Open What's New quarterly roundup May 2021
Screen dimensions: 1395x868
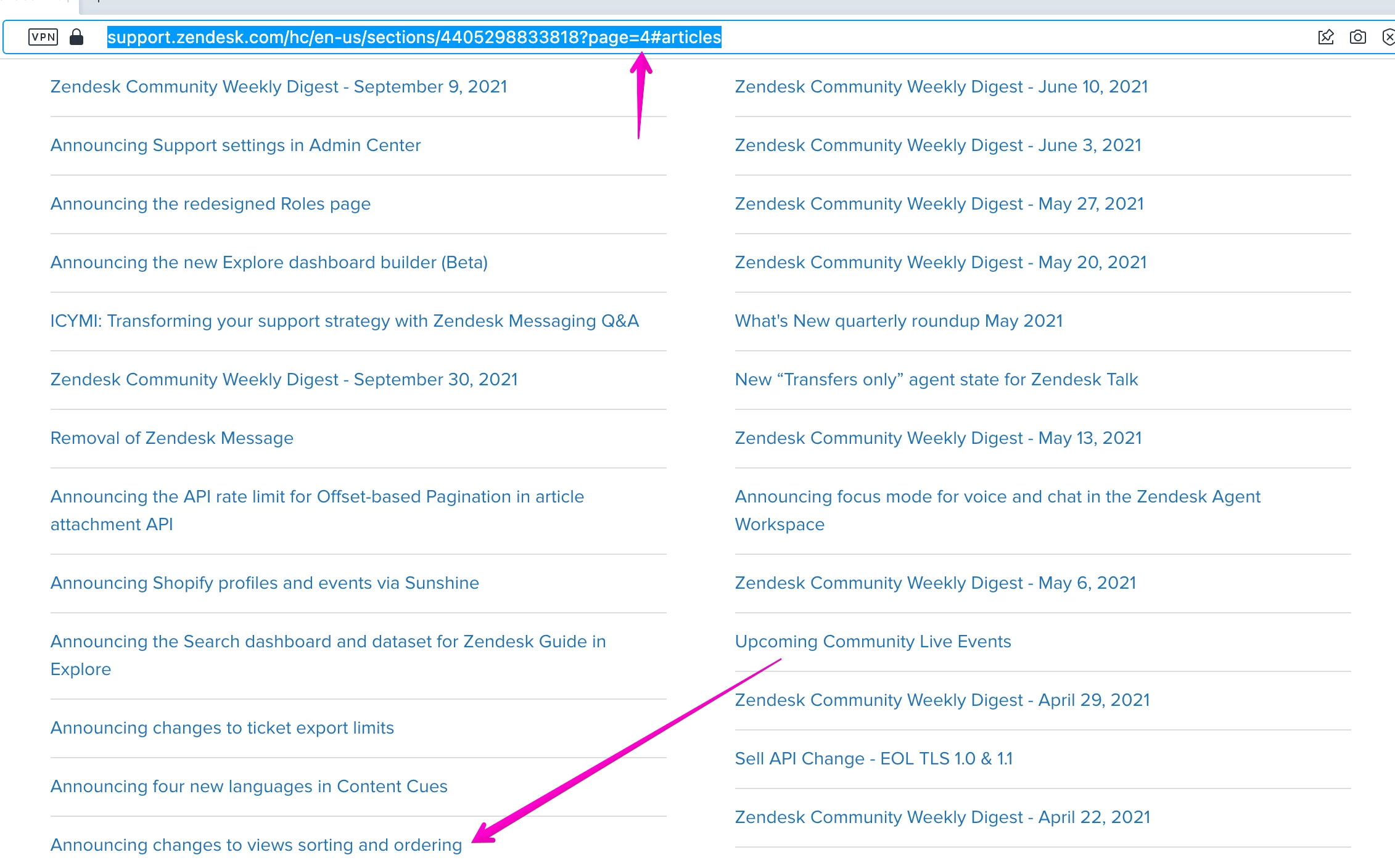(899, 321)
